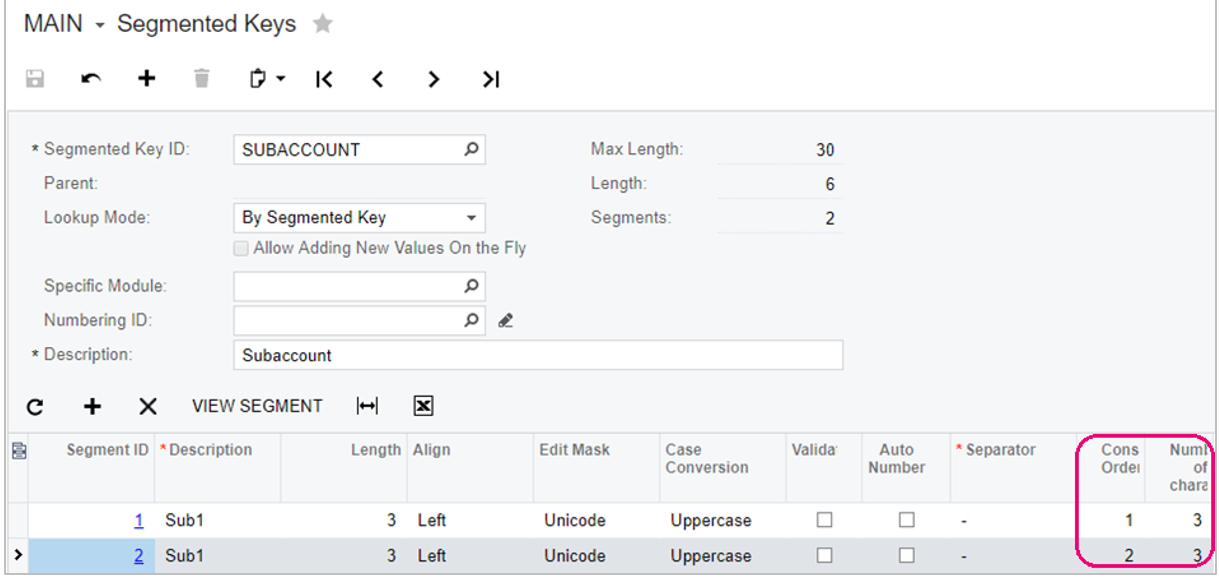
Task: Jump to the last record with the toolbar arrow
Action: [490, 79]
